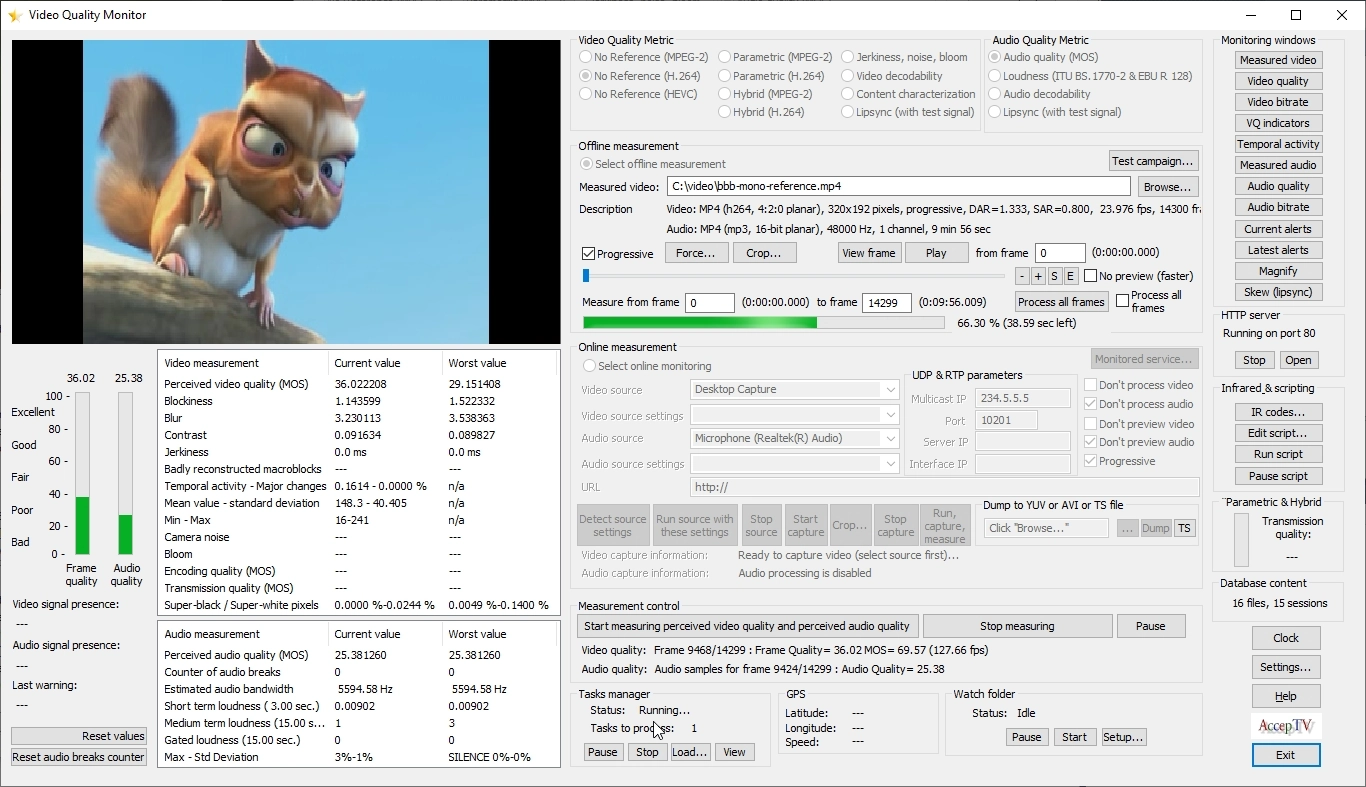The height and width of the screenshot is (787, 1366).
Task: Click the minus frame step button
Action: 1022,276
